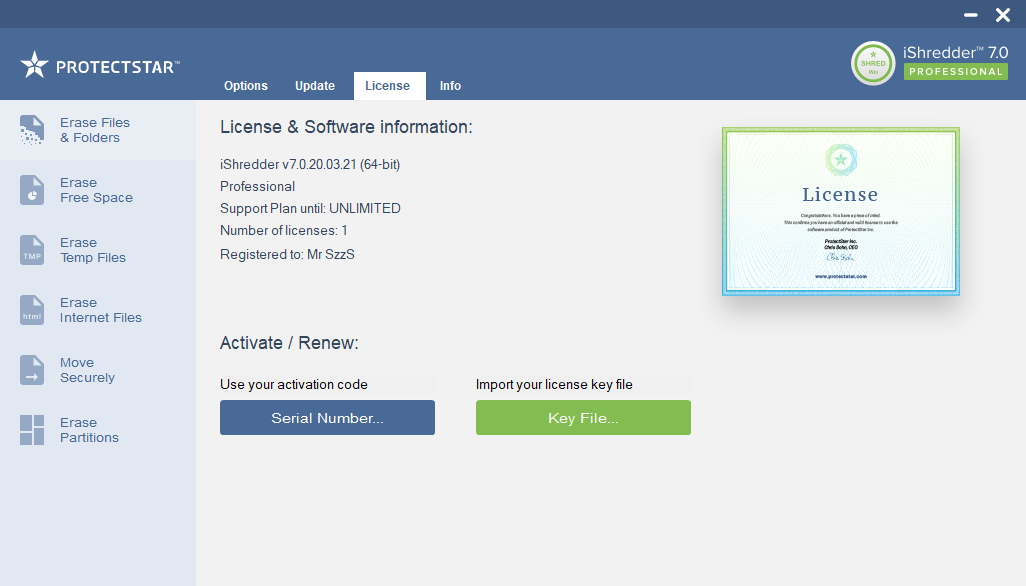Close the iShredder window

(x=1002, y=14)
